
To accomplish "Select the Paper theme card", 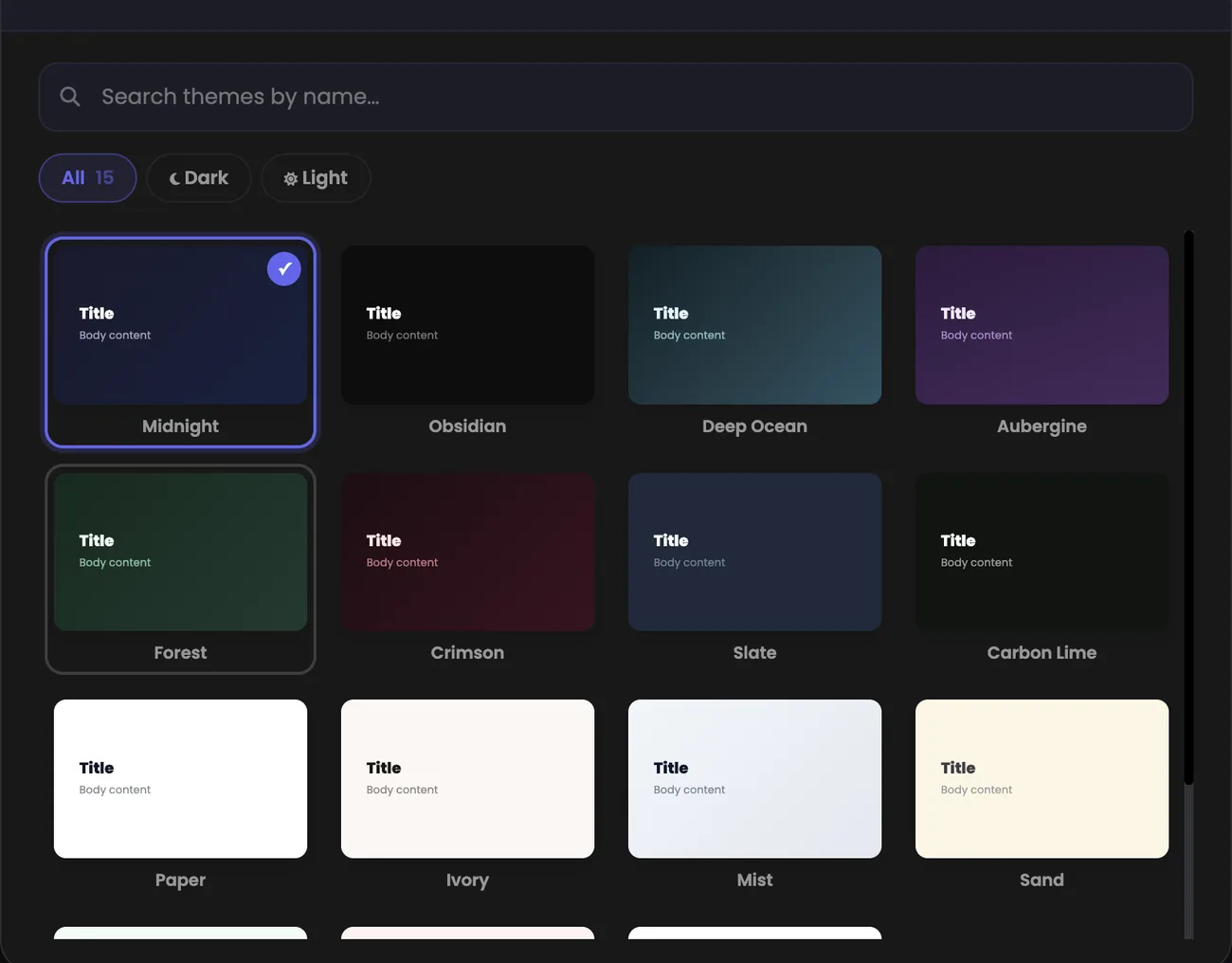I will 180,796.
